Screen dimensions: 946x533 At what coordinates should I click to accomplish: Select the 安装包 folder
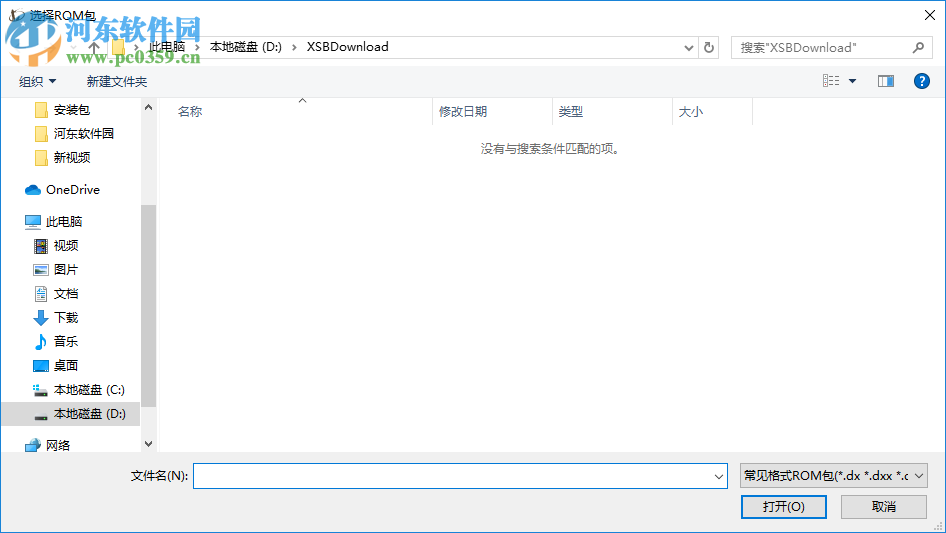click(x=71, y=110)
